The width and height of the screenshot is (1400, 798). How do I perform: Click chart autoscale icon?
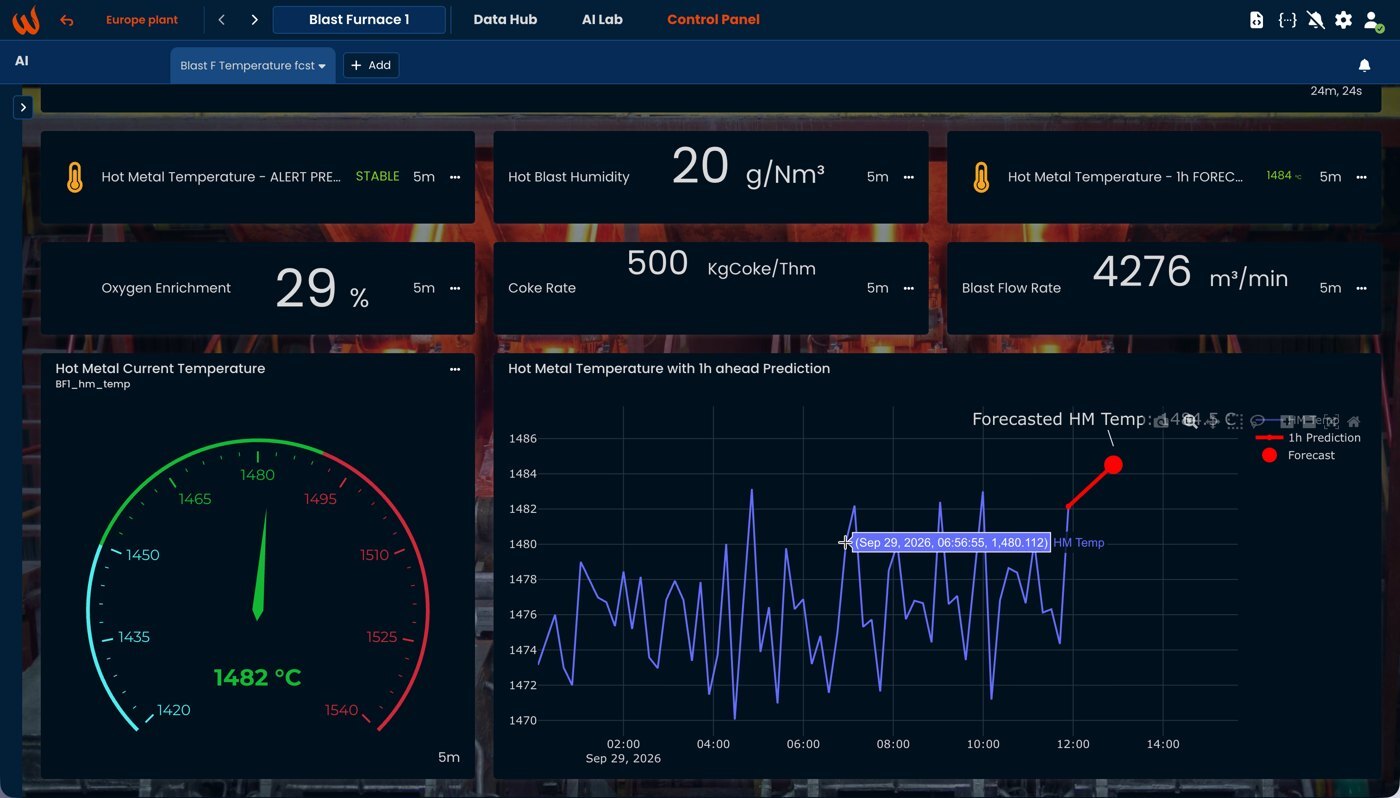click(1331, 421)
